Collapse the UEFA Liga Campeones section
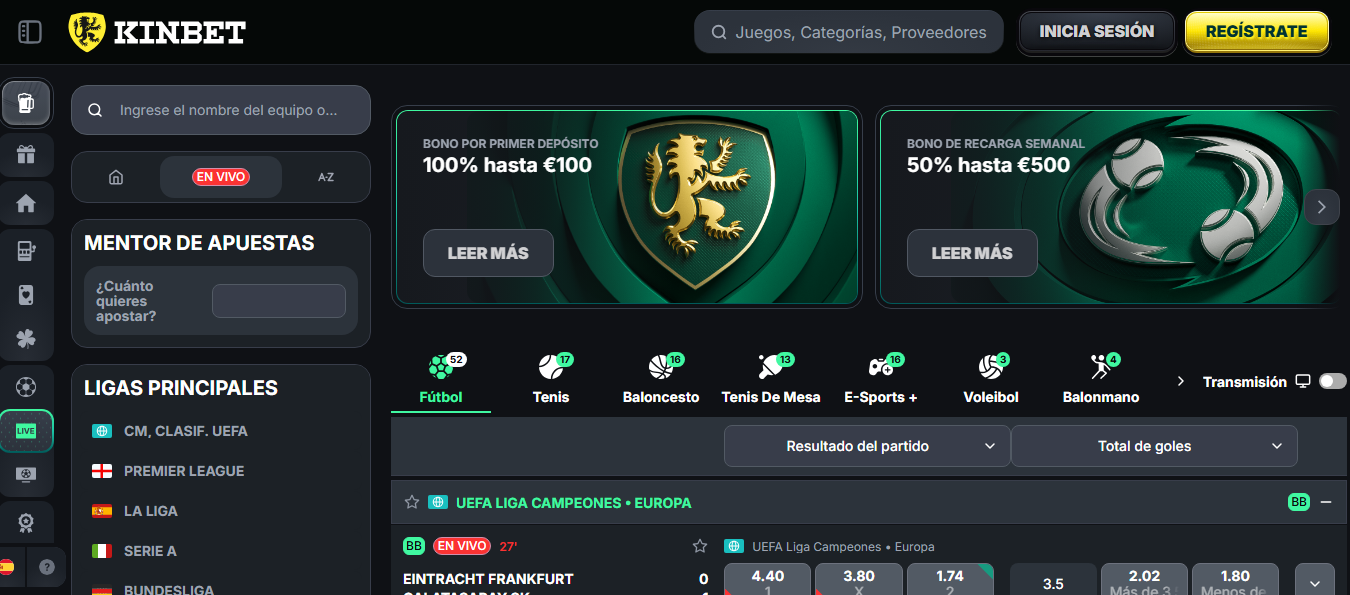 click(1326, 502)
